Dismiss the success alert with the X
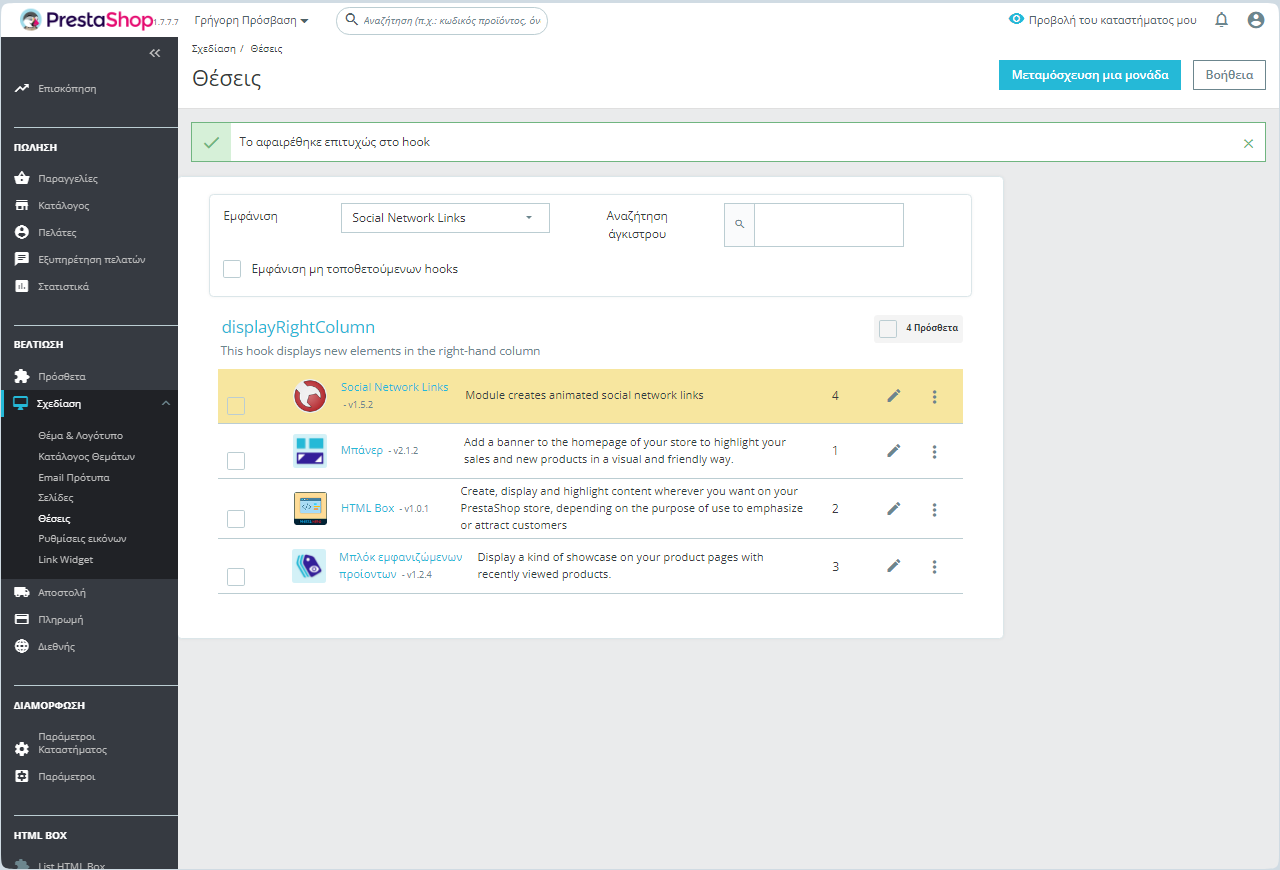1280x870 pixels. [1248, 143]
